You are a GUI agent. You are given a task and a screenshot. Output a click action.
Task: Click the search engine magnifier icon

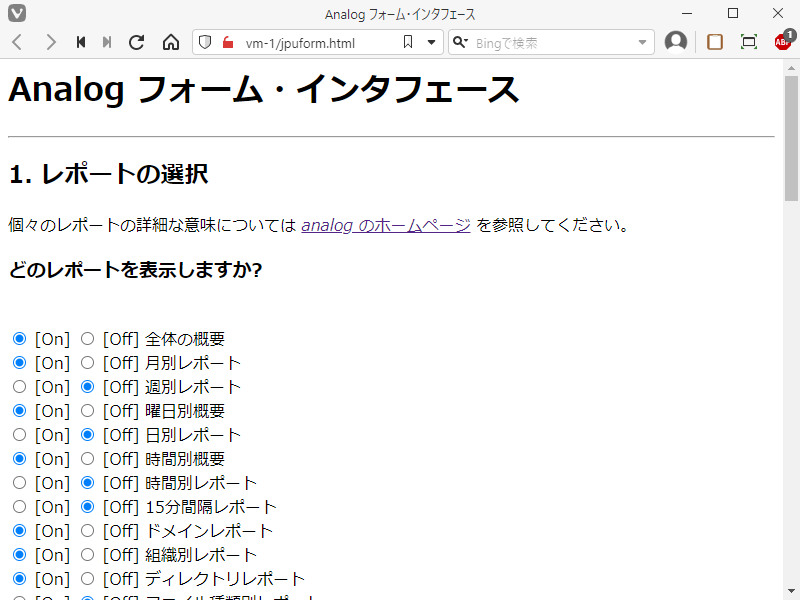(460, 42)
